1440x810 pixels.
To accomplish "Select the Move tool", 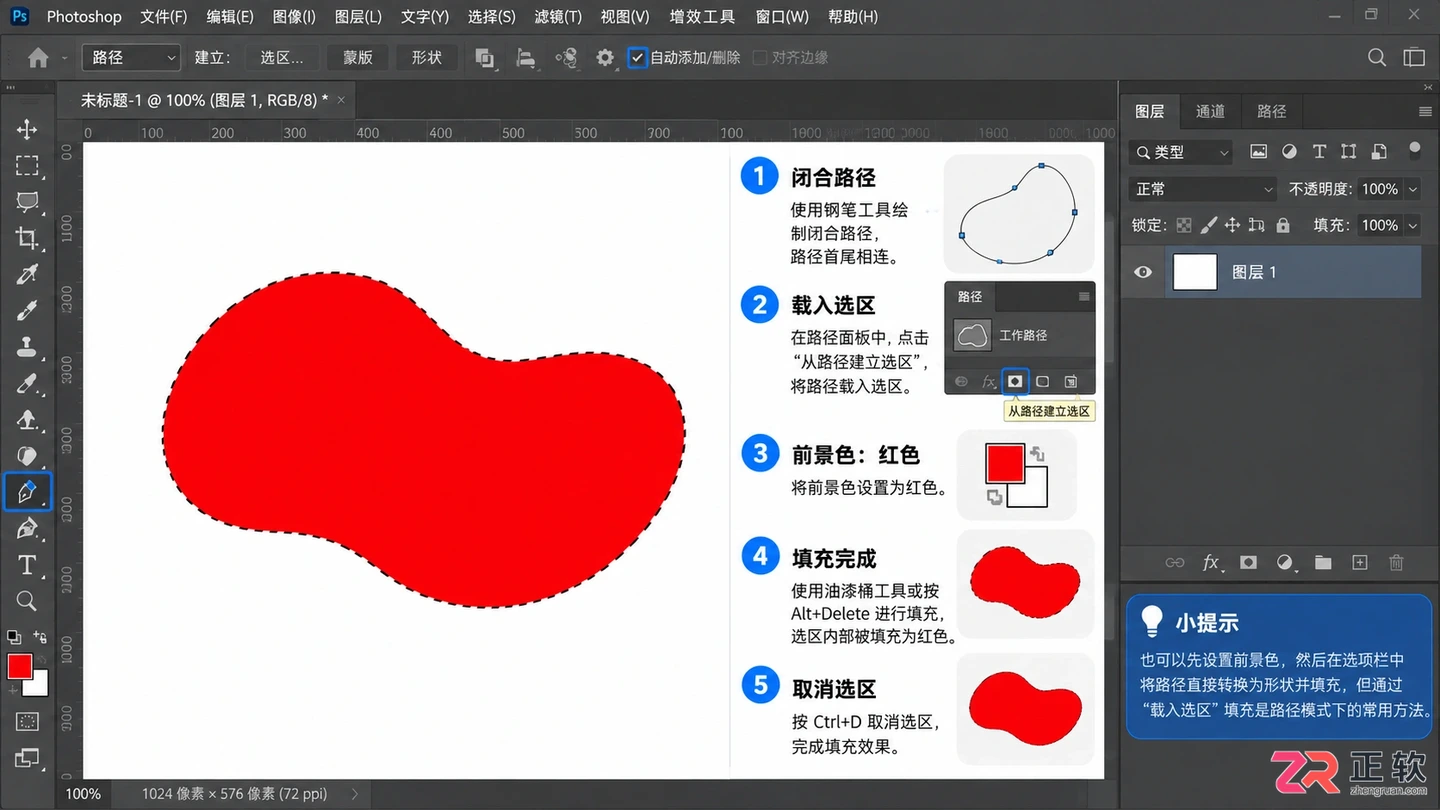I will [x=27, y=129].
